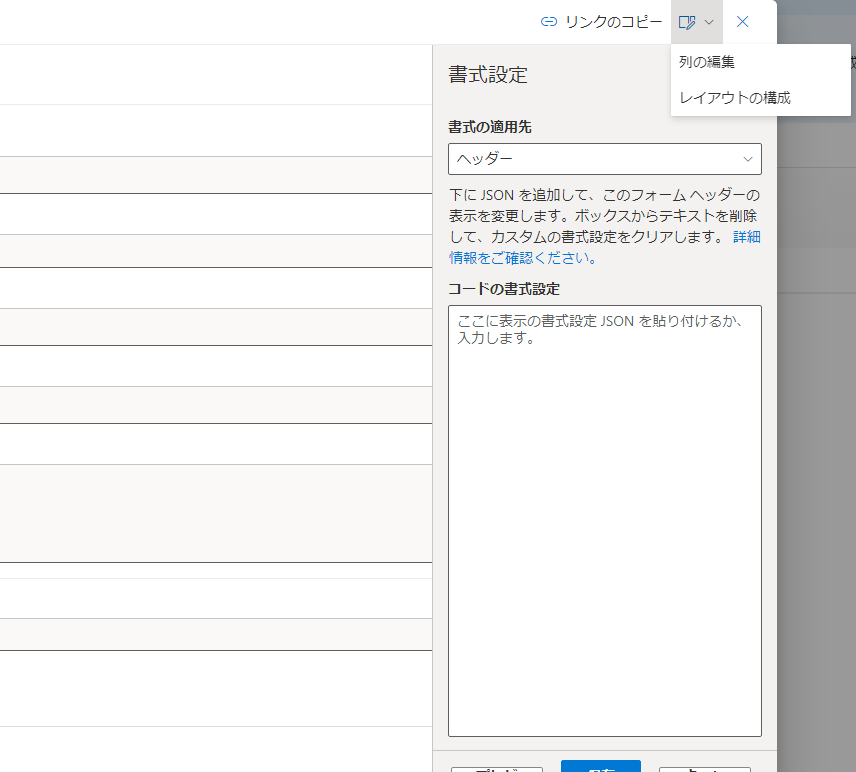The height and width of the screenshot is (772, 856).
Task: Click the chain link icon beside リンクのコピー
Action: [548, 22]
